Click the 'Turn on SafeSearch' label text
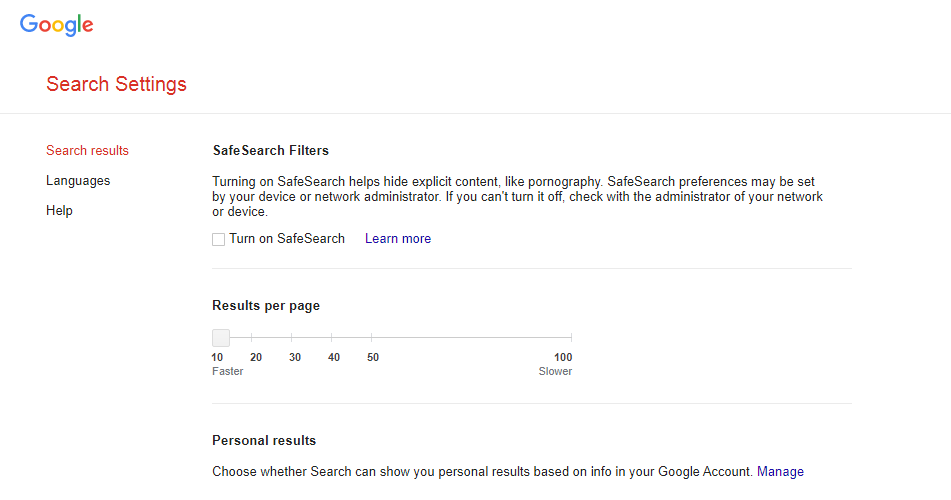This screenshot has width=951, height=500. click(287, 239)
